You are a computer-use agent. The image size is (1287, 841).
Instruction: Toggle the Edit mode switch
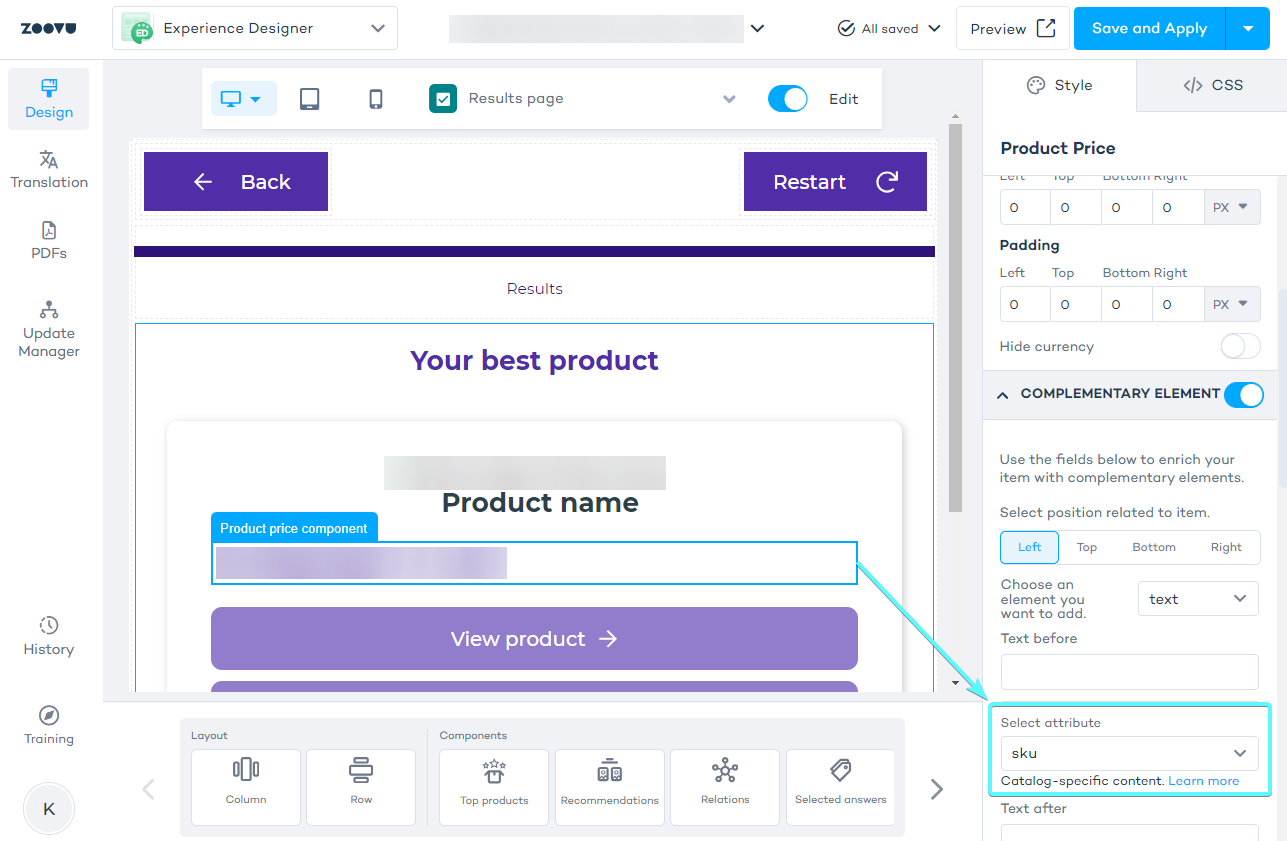788,99
